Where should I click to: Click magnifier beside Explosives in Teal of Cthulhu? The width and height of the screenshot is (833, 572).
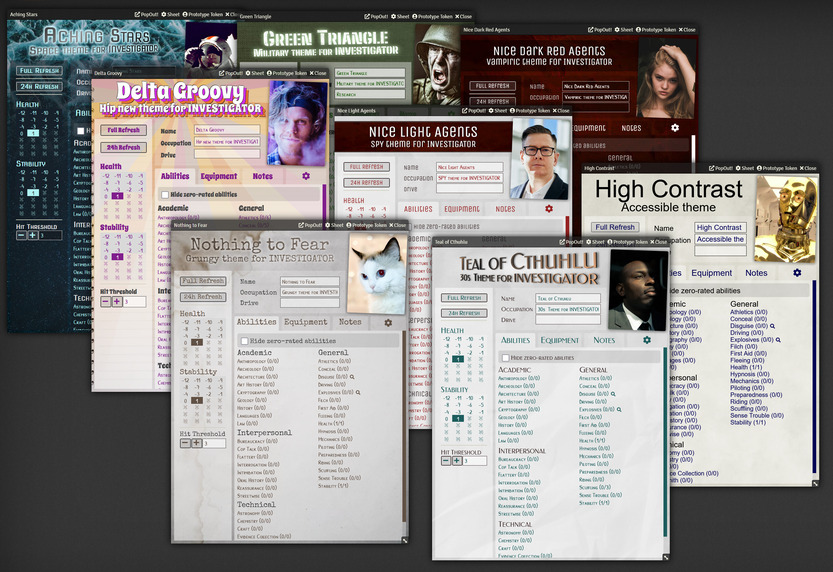click(x=619, y=409)
